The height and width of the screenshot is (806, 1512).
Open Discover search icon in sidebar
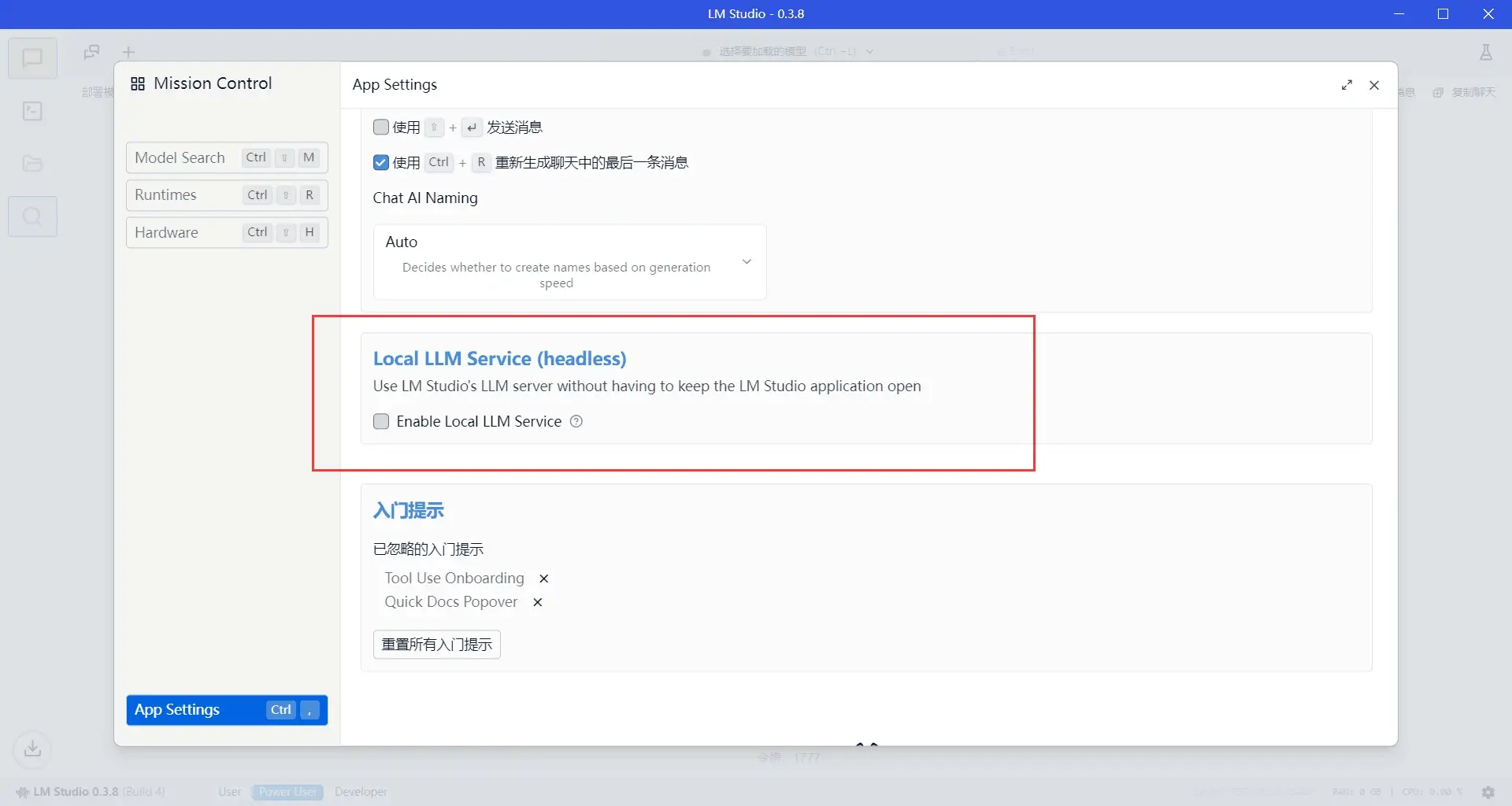[32, 216]
